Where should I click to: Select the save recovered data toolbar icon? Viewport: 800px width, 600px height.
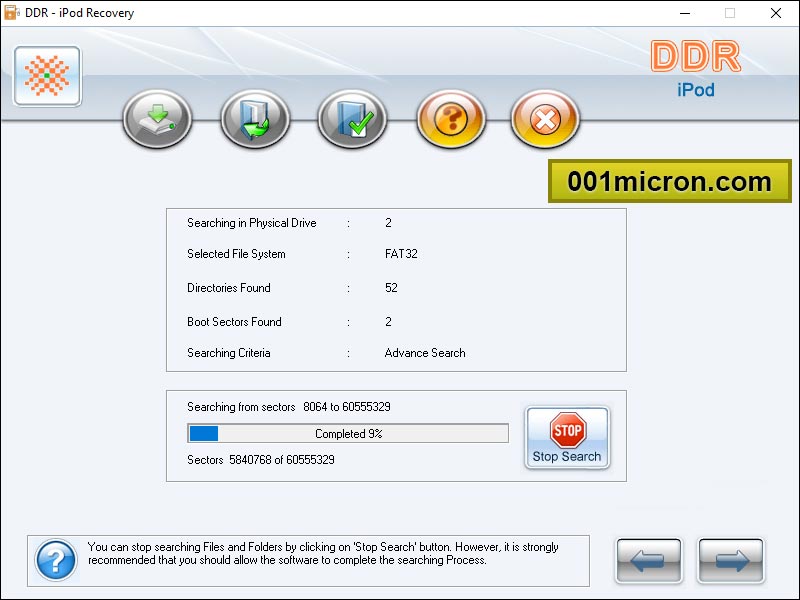(x=156, y=118)
